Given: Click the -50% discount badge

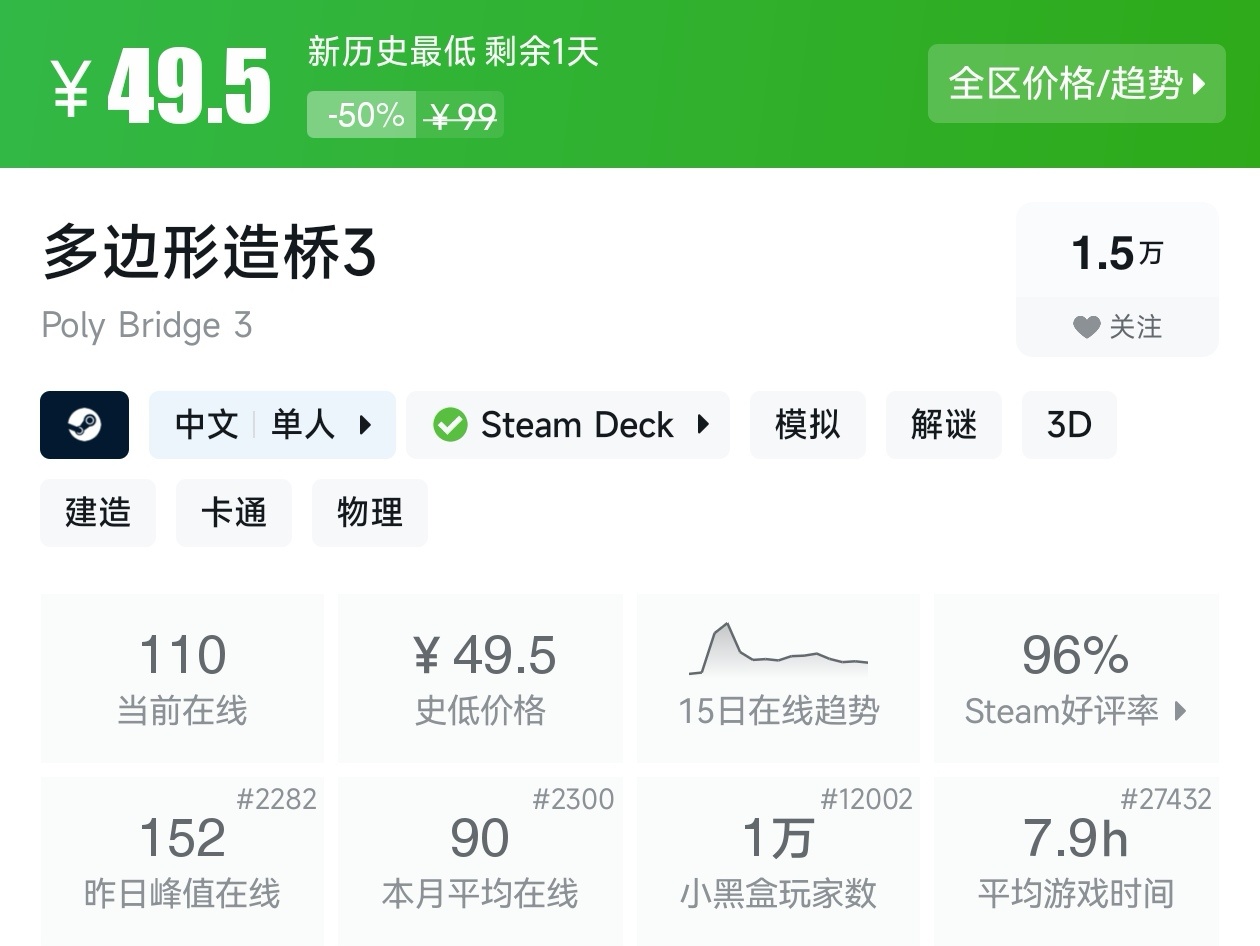Looking at the screenshot, I should pos(363,115).
